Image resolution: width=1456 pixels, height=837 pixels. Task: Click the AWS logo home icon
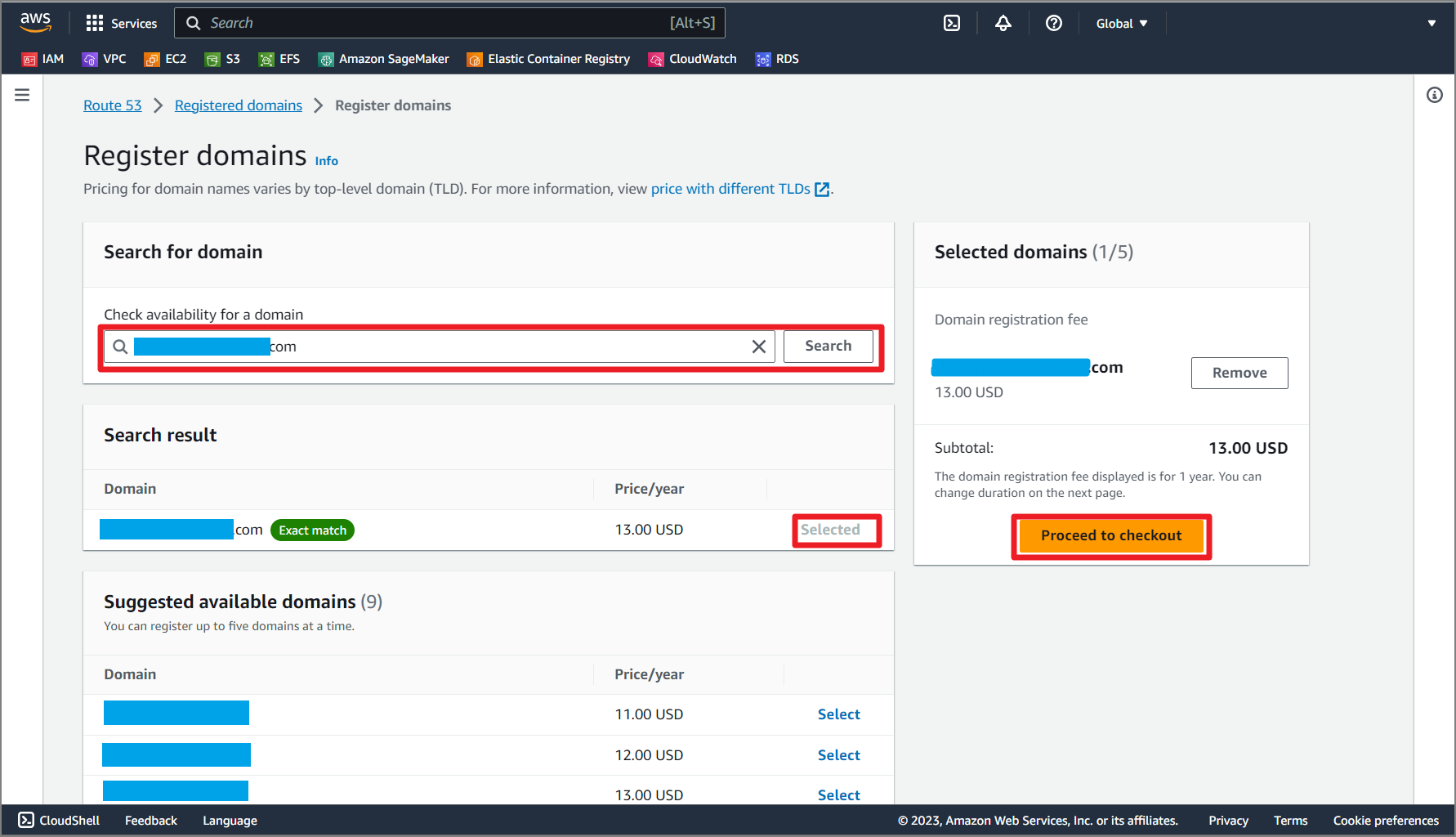[35, 23]
